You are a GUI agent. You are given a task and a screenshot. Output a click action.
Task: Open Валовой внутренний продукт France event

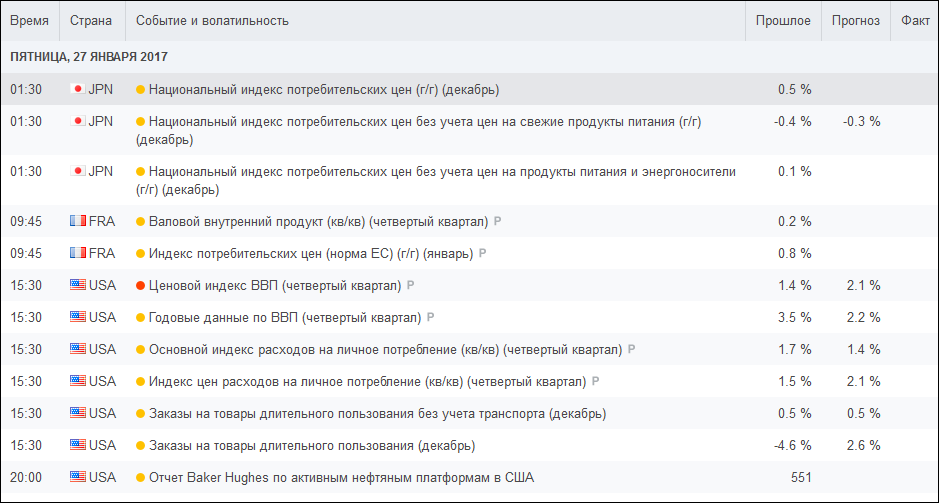319,222
